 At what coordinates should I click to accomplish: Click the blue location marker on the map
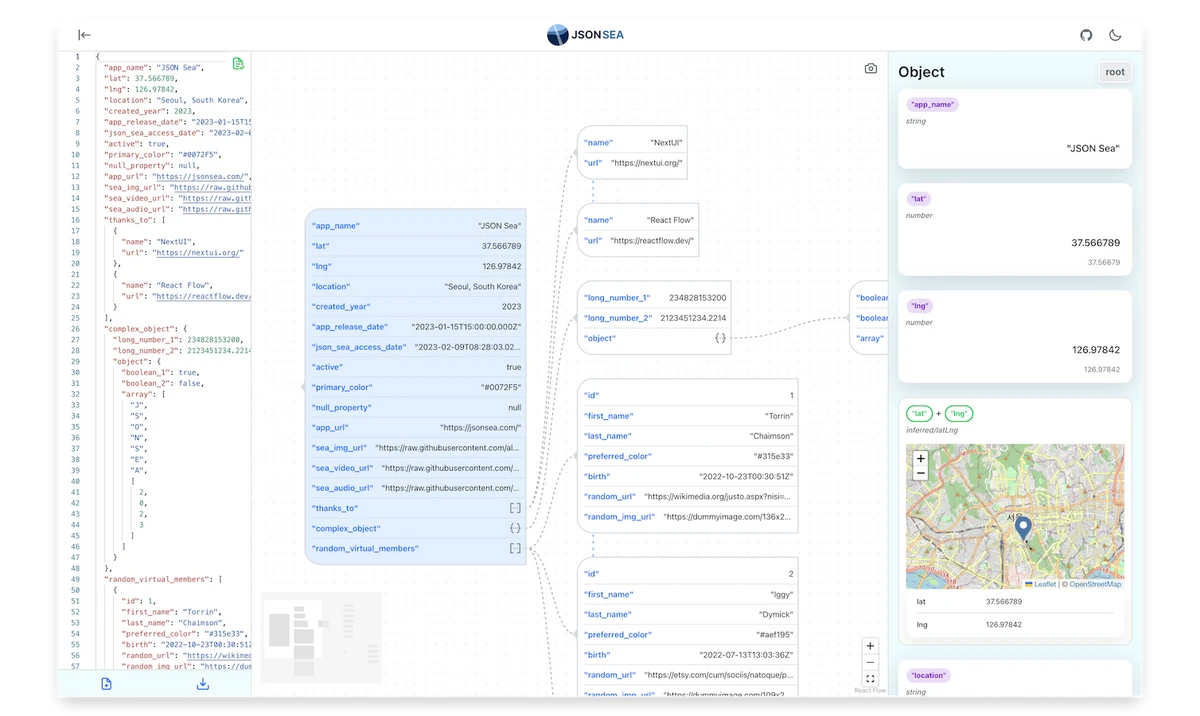pos(1022,529)
